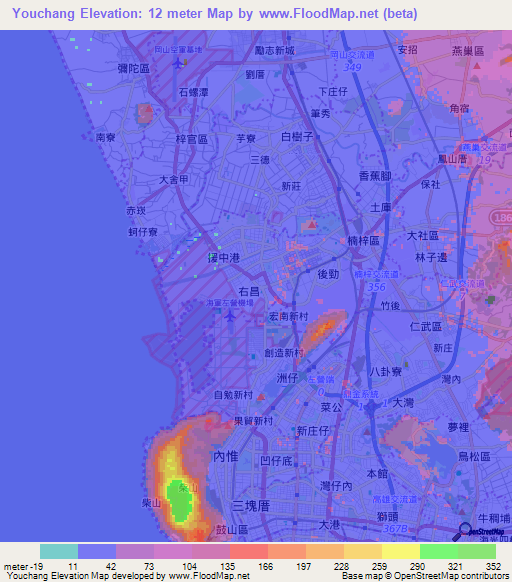Click the 灣仔內 place label
Screen dimensions: 512x582
coord(336,485)
